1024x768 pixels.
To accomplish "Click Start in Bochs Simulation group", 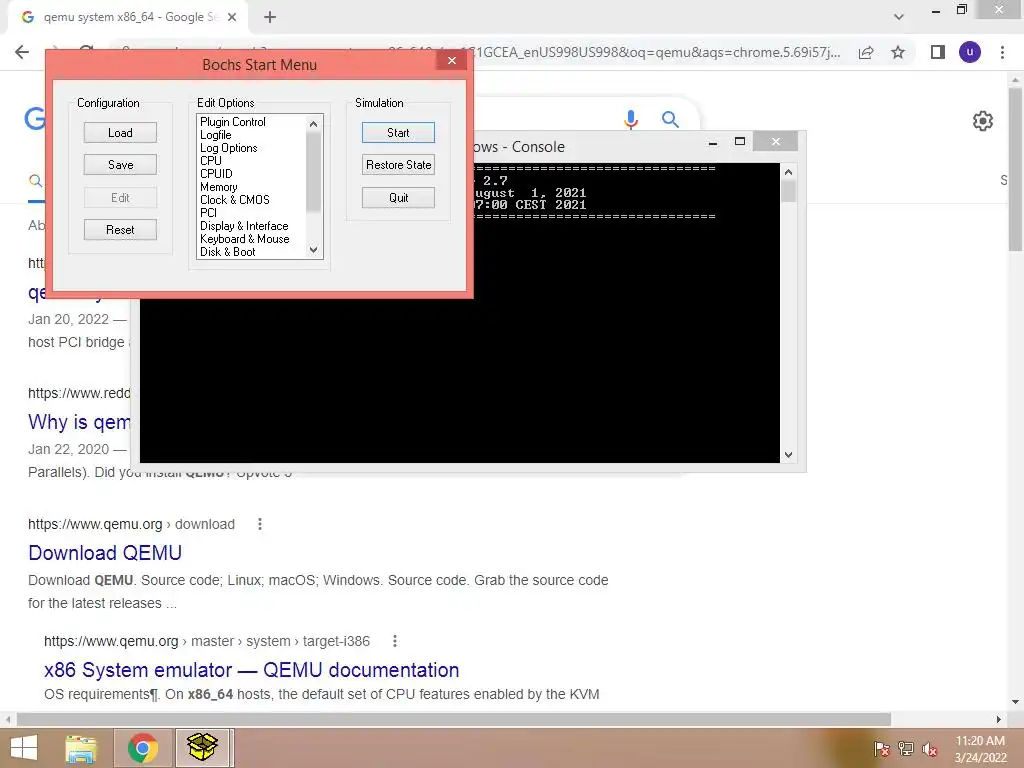I will coord(398,133).
